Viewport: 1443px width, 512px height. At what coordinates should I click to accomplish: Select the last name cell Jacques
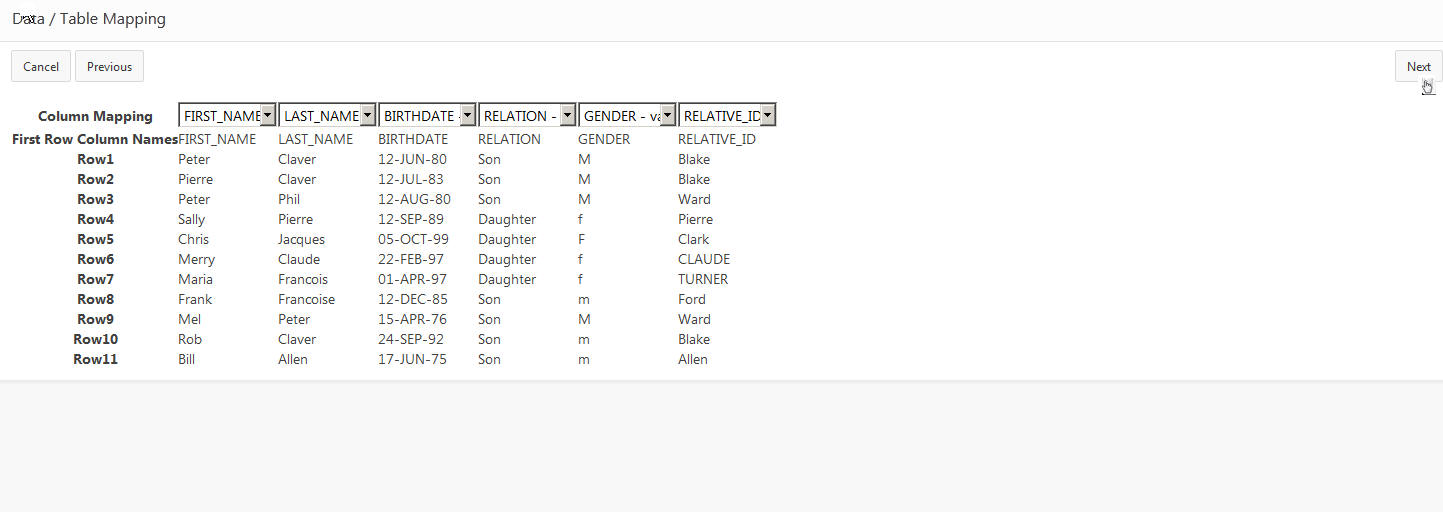point(301,239)
